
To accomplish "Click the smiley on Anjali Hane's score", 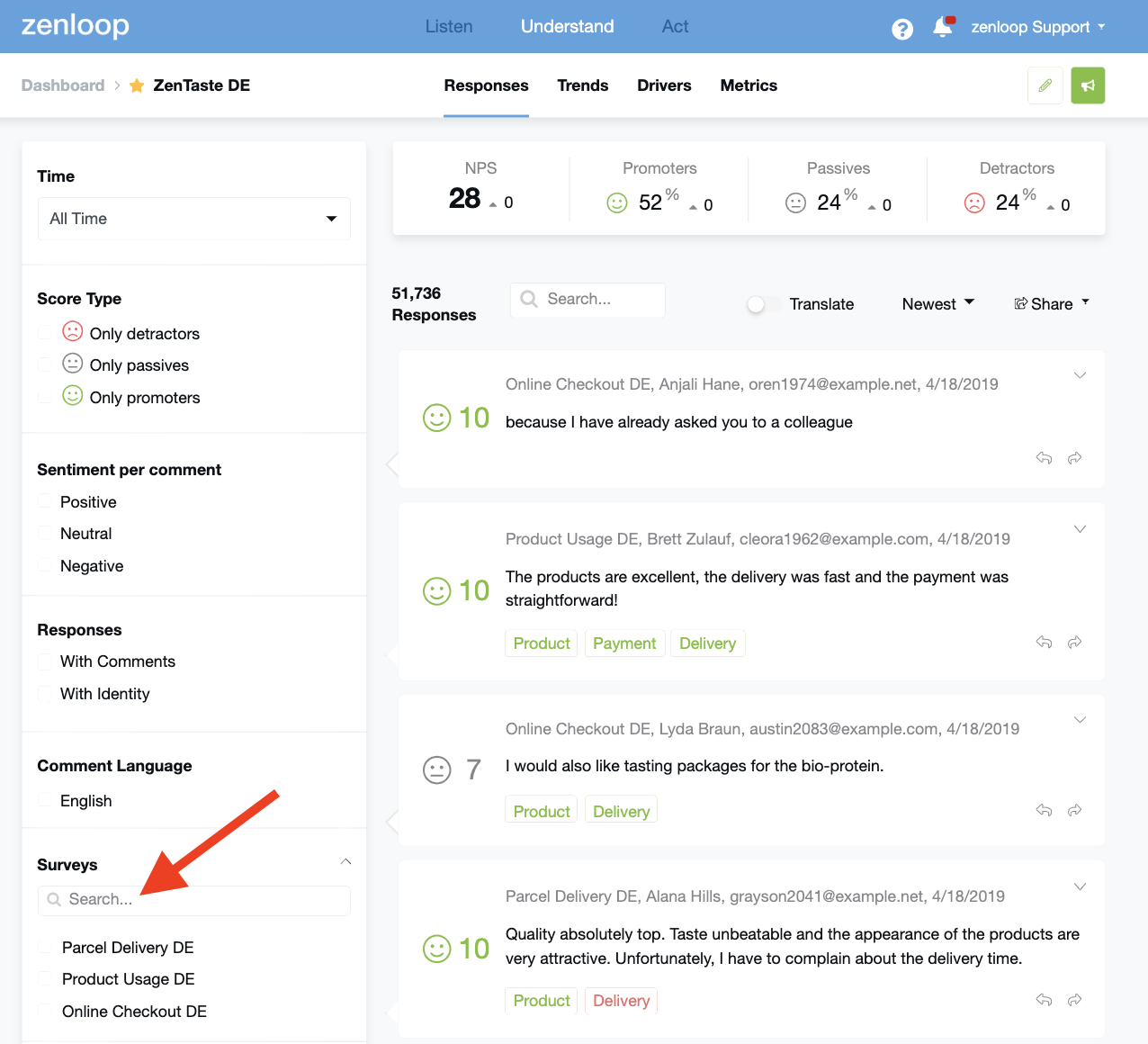I will point(437,418).
